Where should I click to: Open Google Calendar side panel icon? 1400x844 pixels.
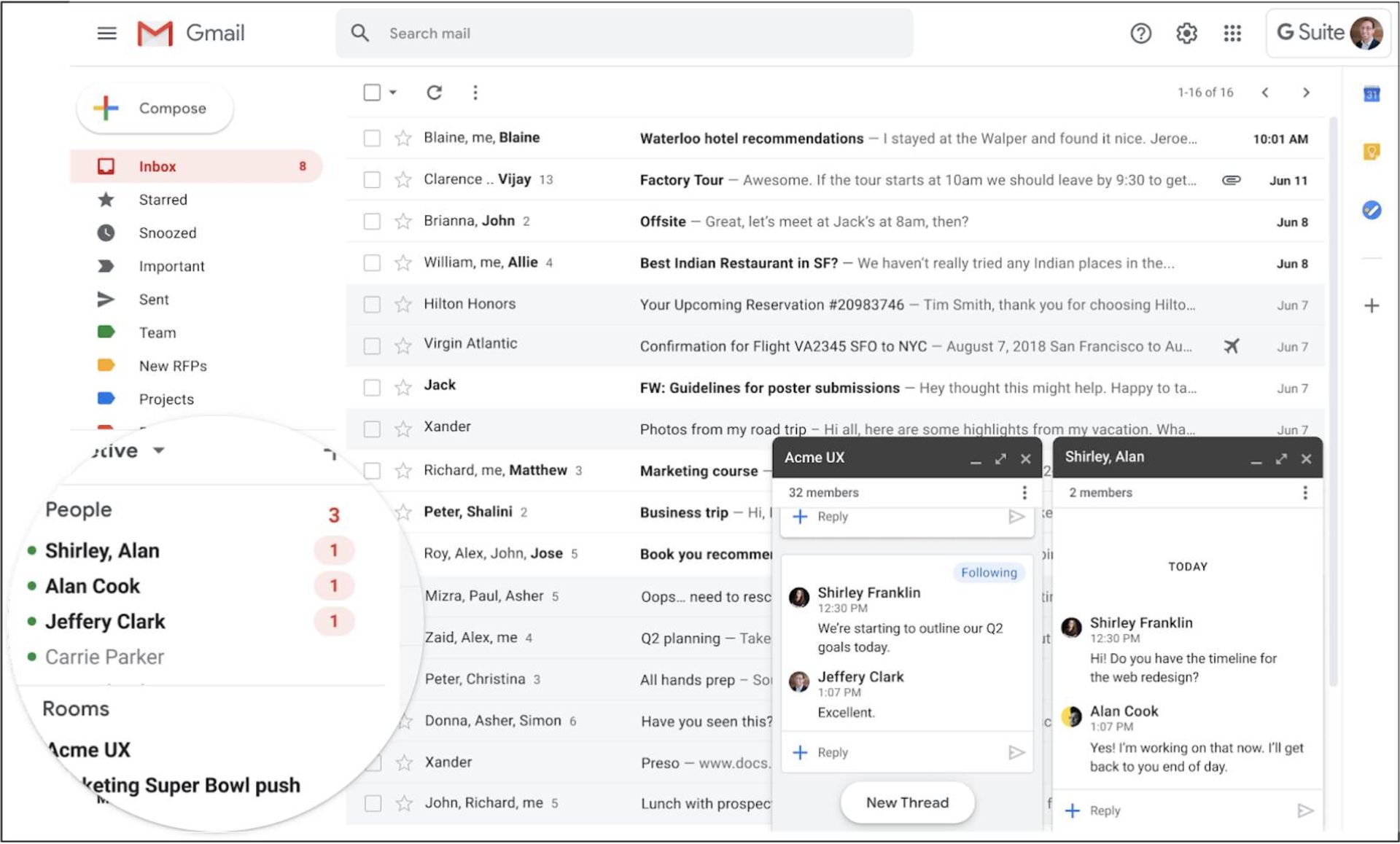coord(1371,94)
